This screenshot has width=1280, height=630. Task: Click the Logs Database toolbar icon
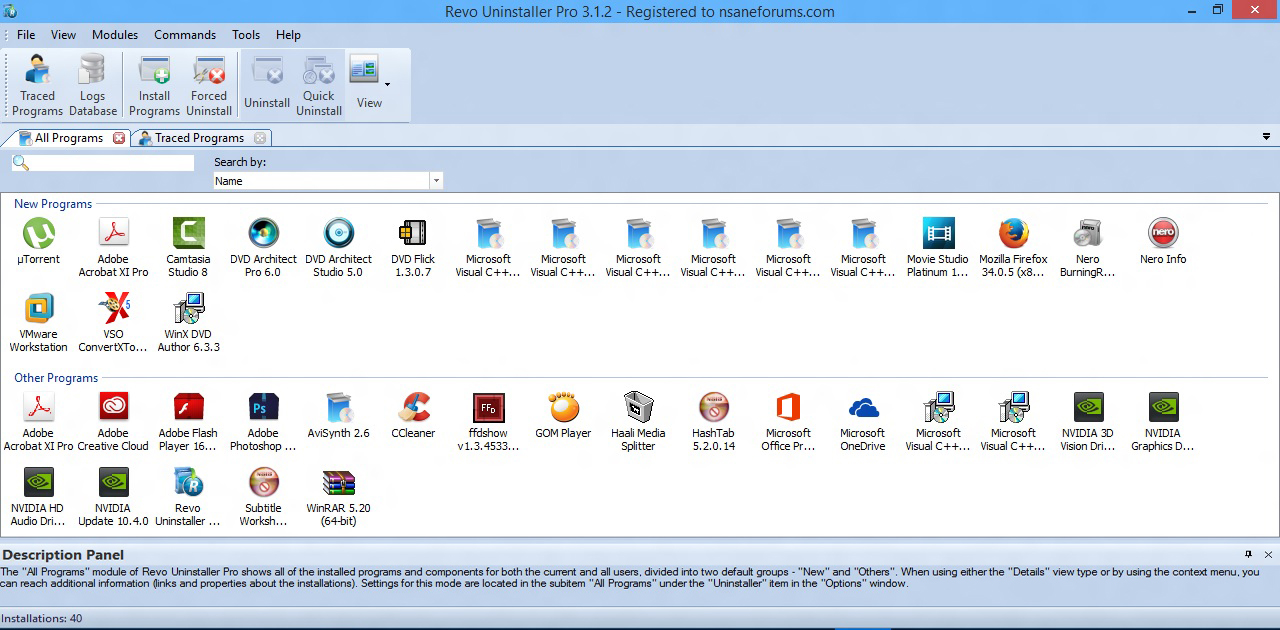(92, 86)
